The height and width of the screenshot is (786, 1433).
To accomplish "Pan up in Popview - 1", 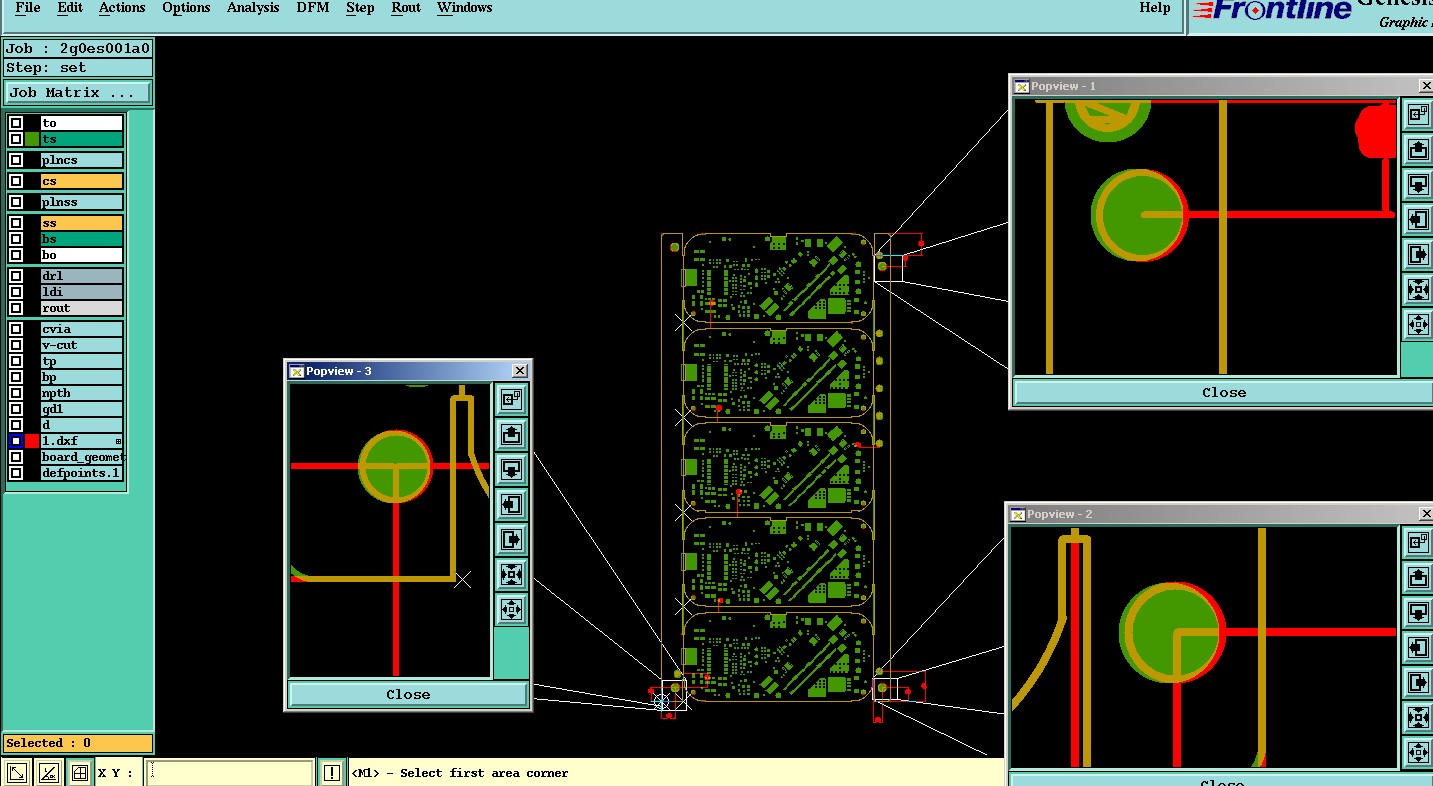I will click(x=1418, y=150).
